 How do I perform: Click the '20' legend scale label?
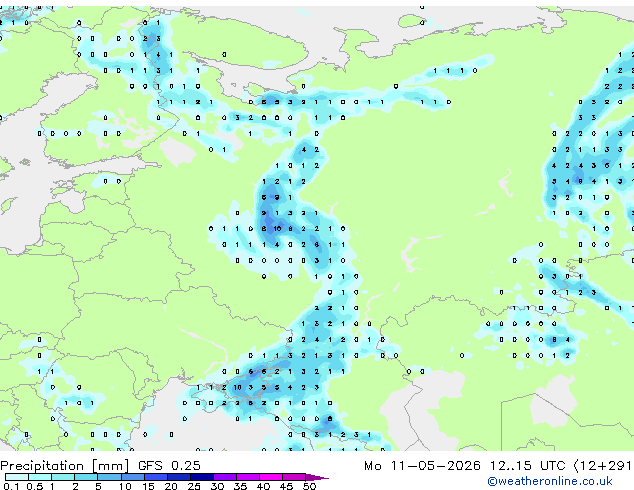(171, 486)
